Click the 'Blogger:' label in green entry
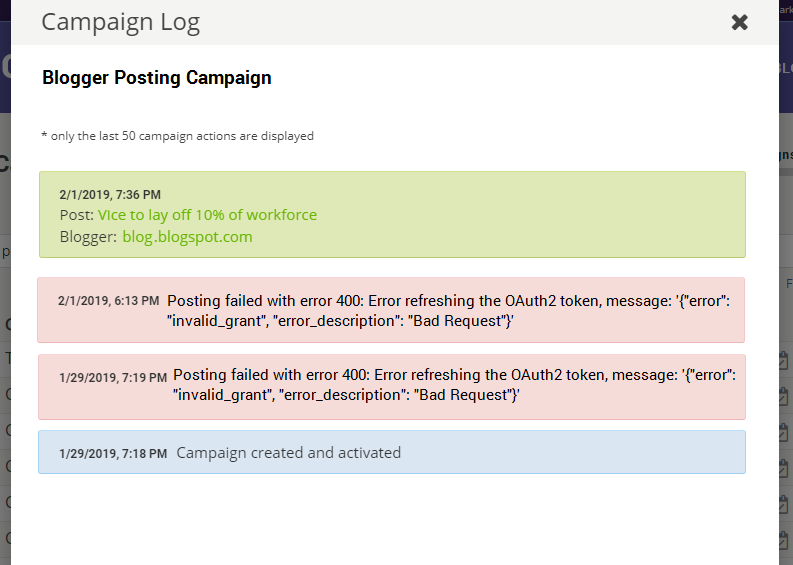The width and height of the screenshot is (793, 565). (88, 237)
